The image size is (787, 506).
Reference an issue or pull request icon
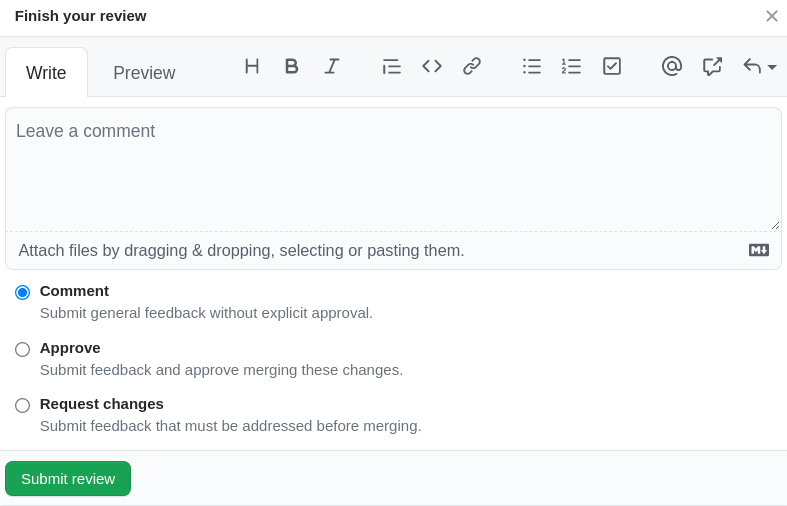coord(712,66)
